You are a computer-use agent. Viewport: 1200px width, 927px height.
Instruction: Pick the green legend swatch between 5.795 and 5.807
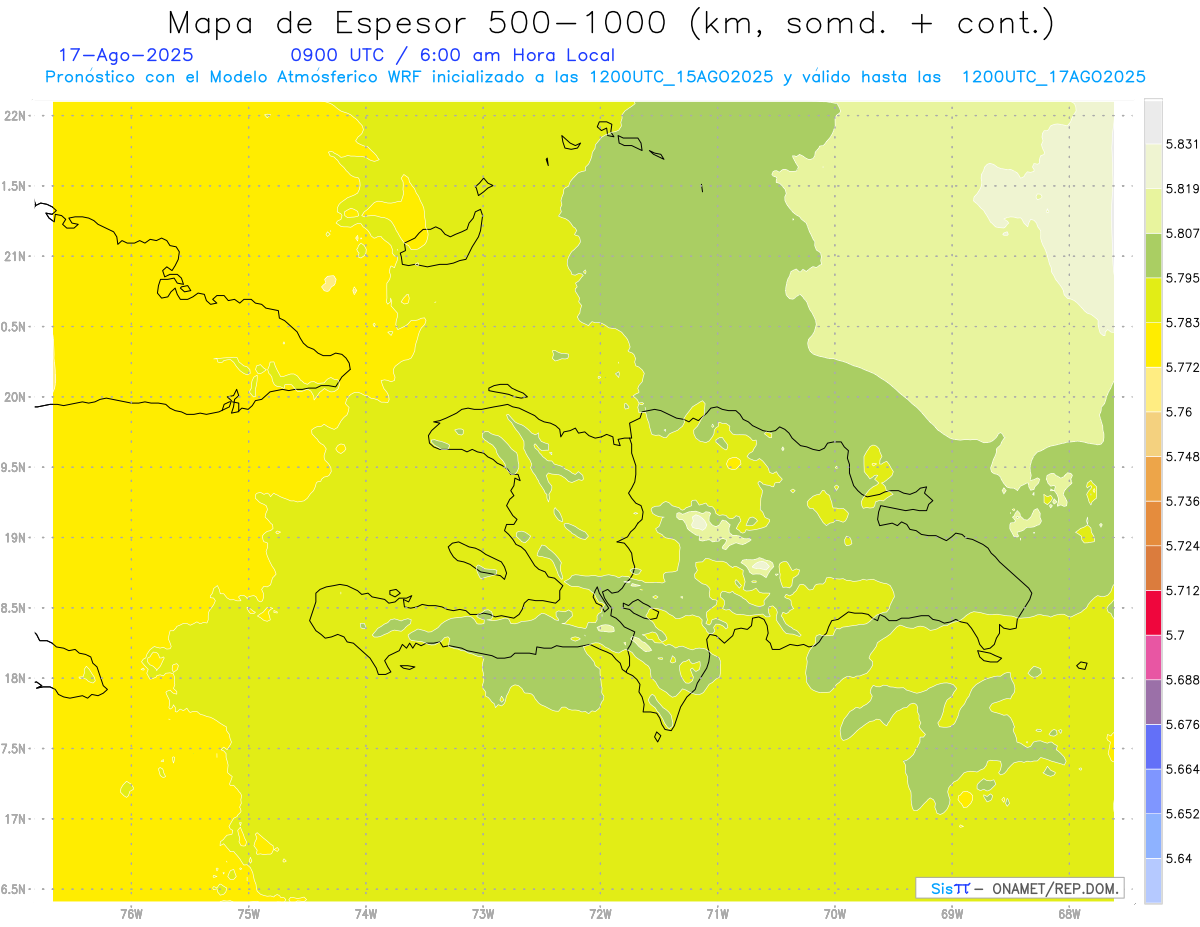[1153, 255]
